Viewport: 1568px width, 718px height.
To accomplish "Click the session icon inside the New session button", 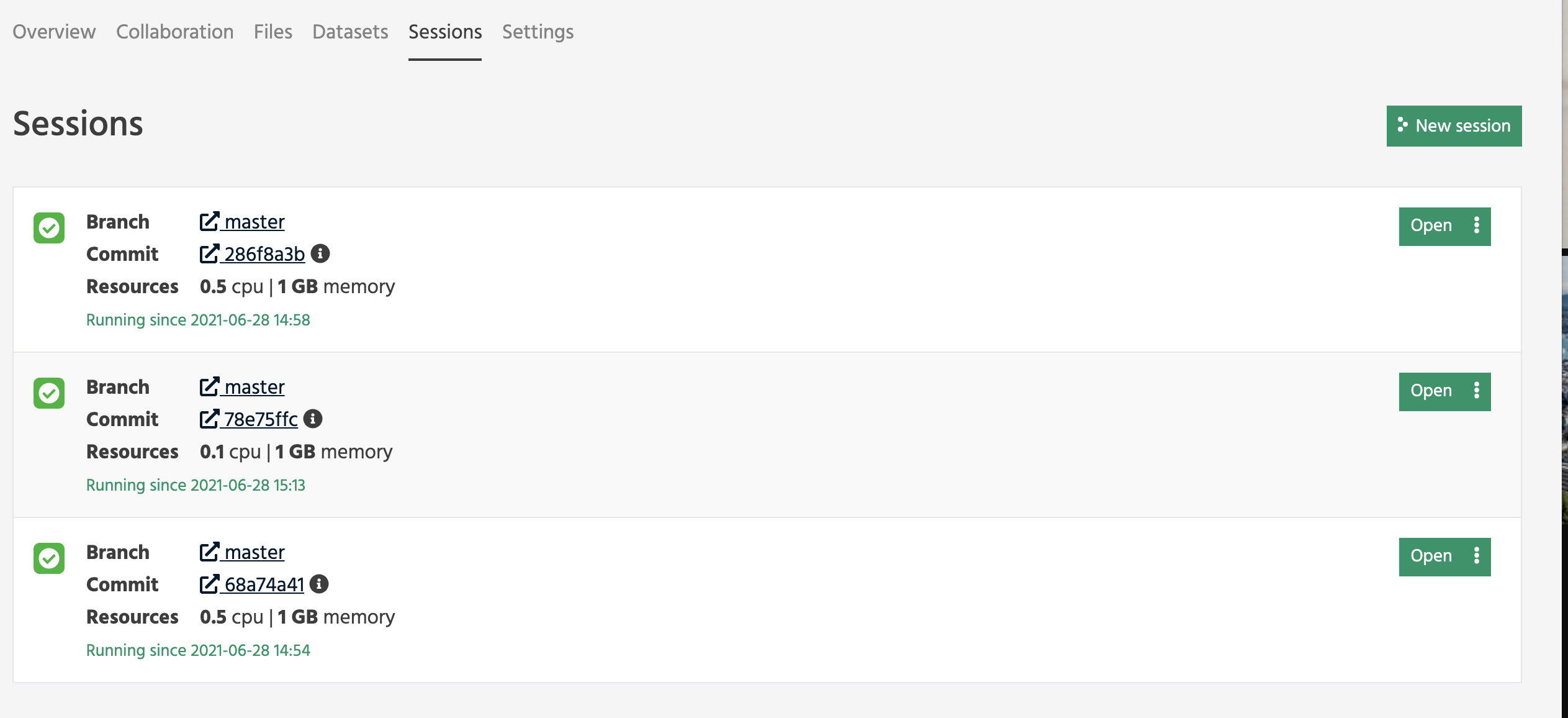I will (1404, 125).
